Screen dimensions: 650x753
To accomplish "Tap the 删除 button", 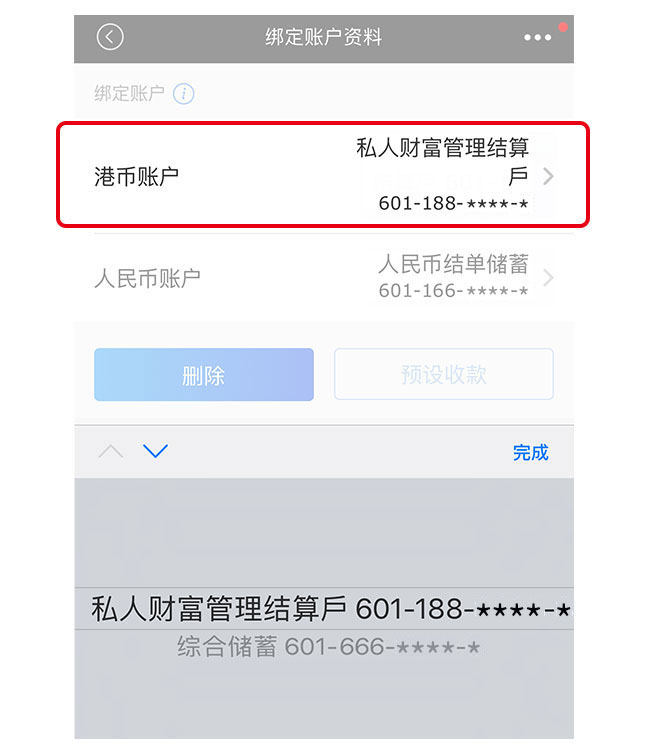I will [x=204, y=375].
